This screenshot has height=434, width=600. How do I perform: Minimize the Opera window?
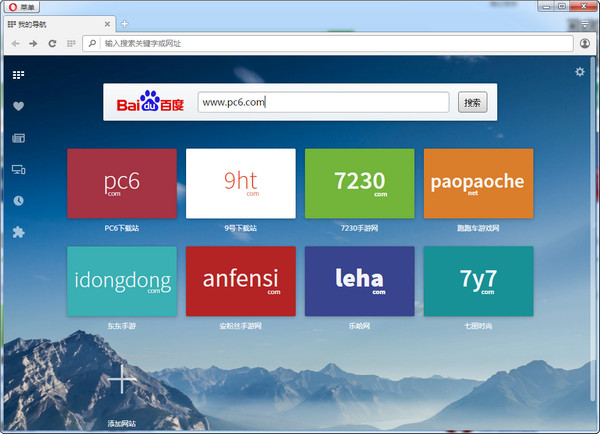pos(546,6)
